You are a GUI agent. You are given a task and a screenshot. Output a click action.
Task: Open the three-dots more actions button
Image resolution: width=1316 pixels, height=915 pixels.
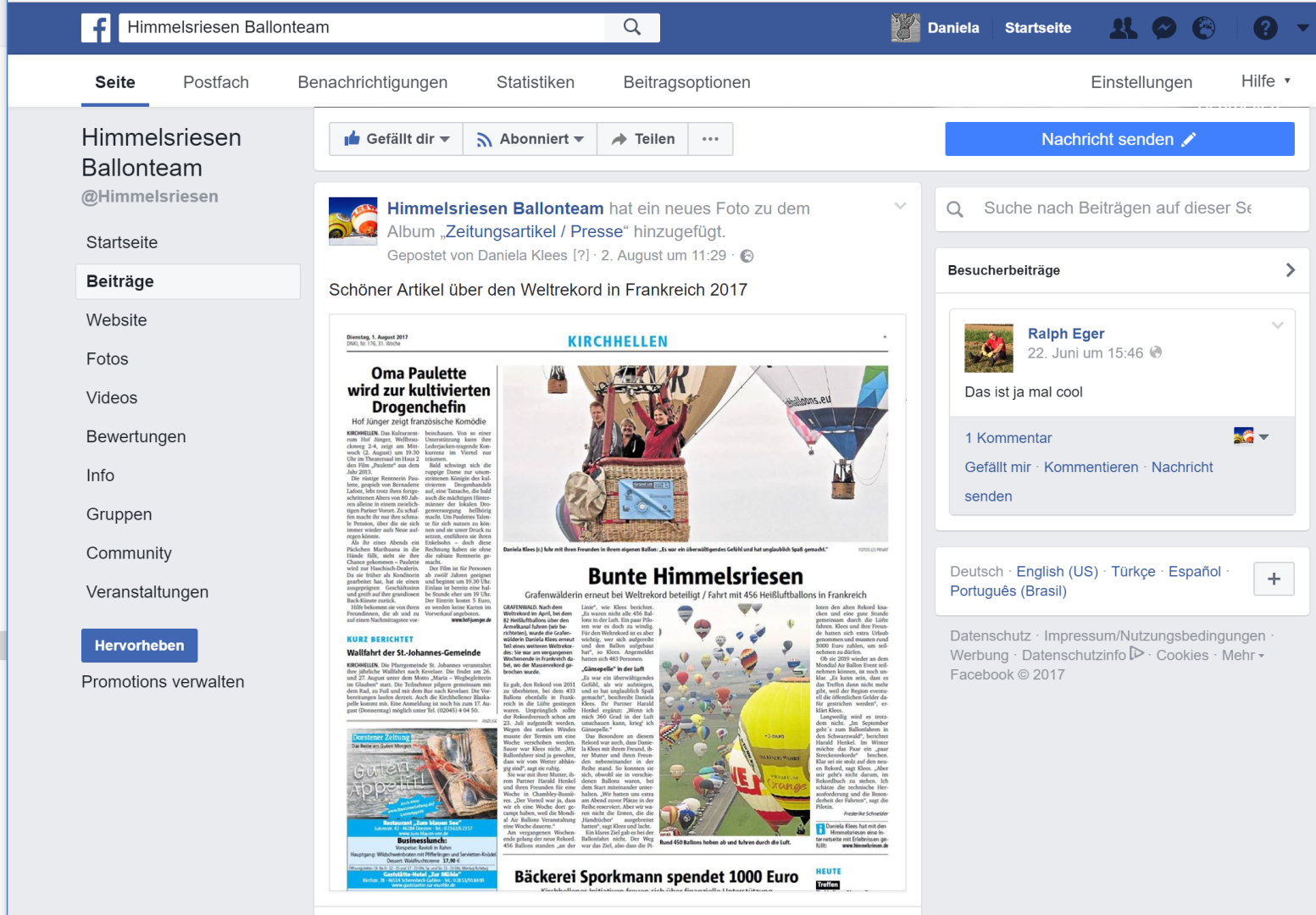pyautogui.click(x=710, y=139)
